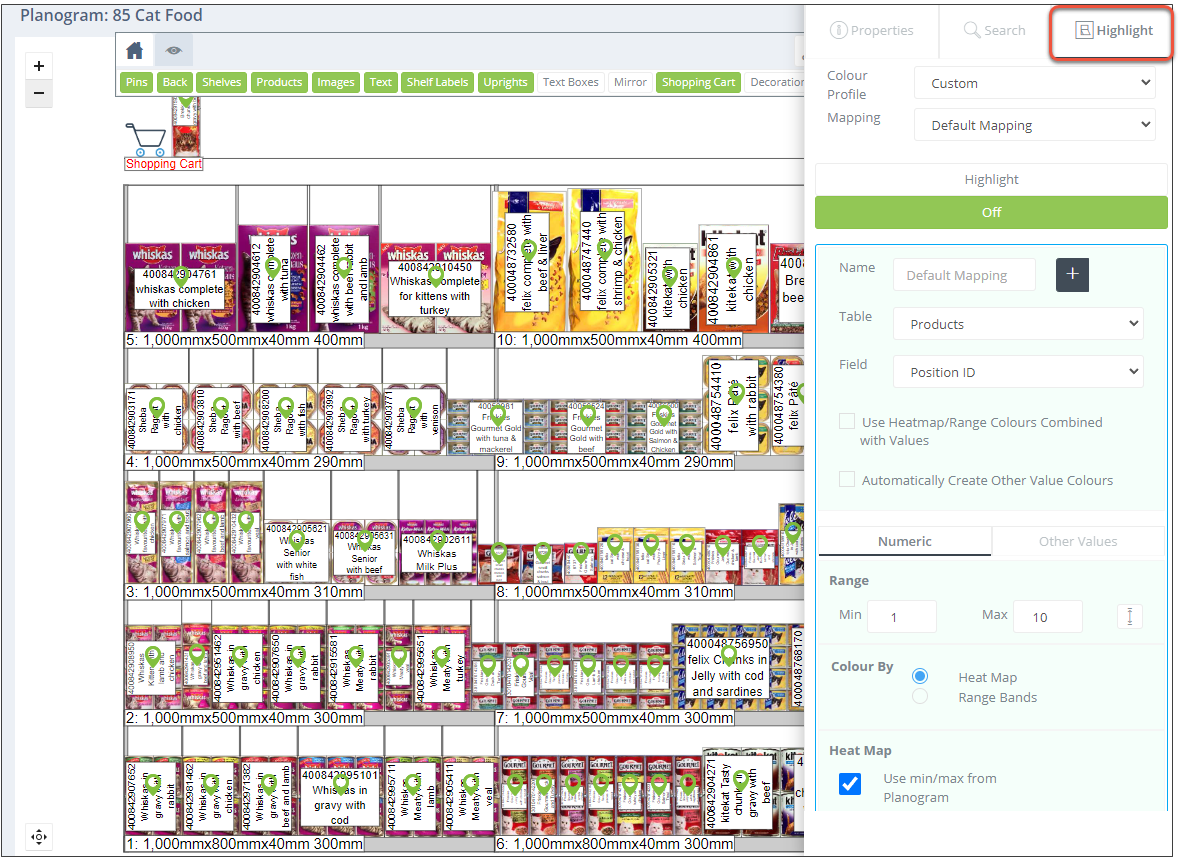Image resolution: width=1181 pixels, height=858 pixels.
Task: Enable the Text Boxes display button
Action: [571, 82]
